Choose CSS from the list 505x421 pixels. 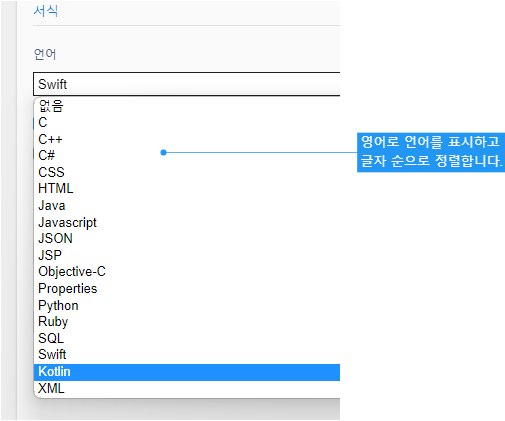[187, 172]
